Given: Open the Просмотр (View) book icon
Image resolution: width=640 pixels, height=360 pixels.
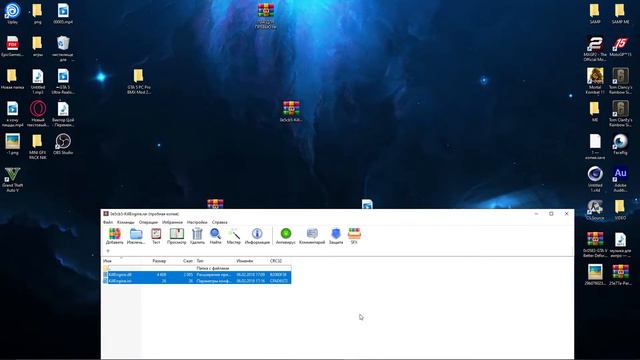Looking at the screenshot, I should click(x=176, y=236).
